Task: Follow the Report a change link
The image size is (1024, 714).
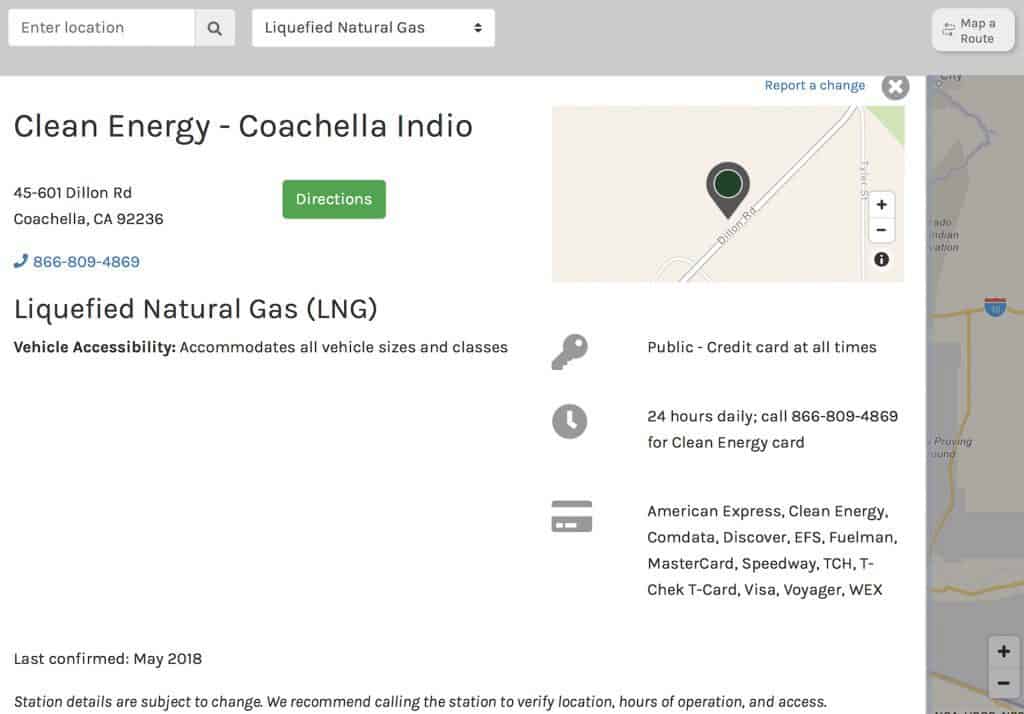Action: [814, 85]
